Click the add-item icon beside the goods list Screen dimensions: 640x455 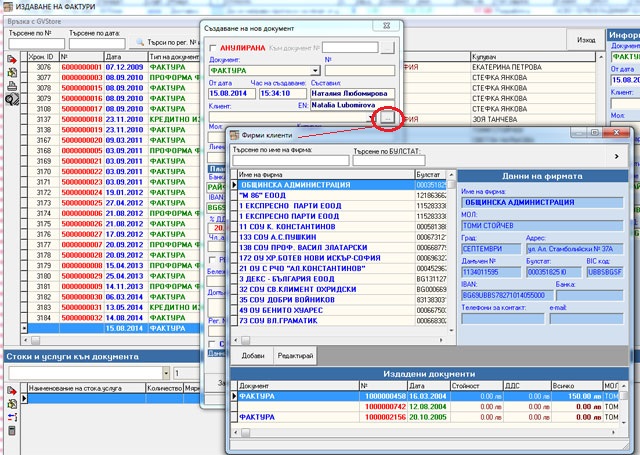tap(12, 391)
